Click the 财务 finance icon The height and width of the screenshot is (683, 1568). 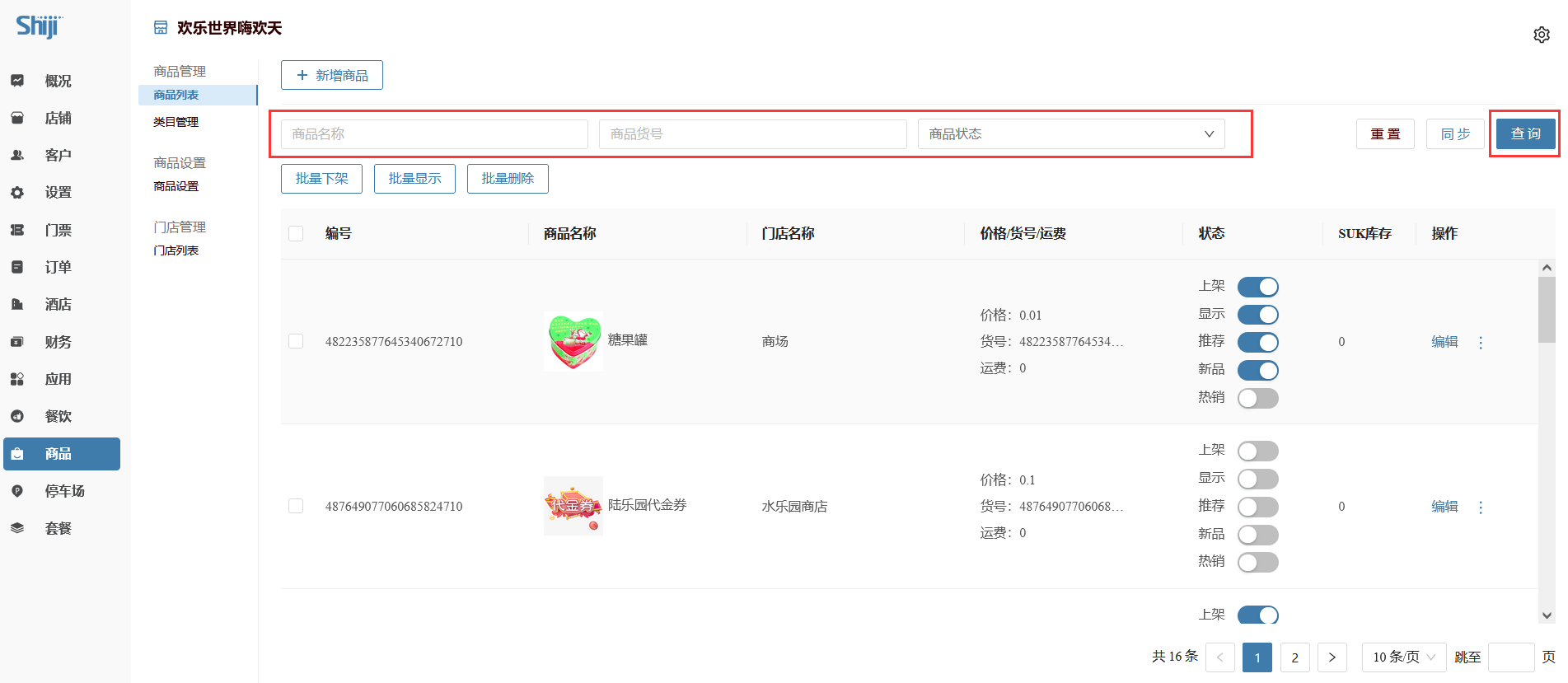coord(17,342)
